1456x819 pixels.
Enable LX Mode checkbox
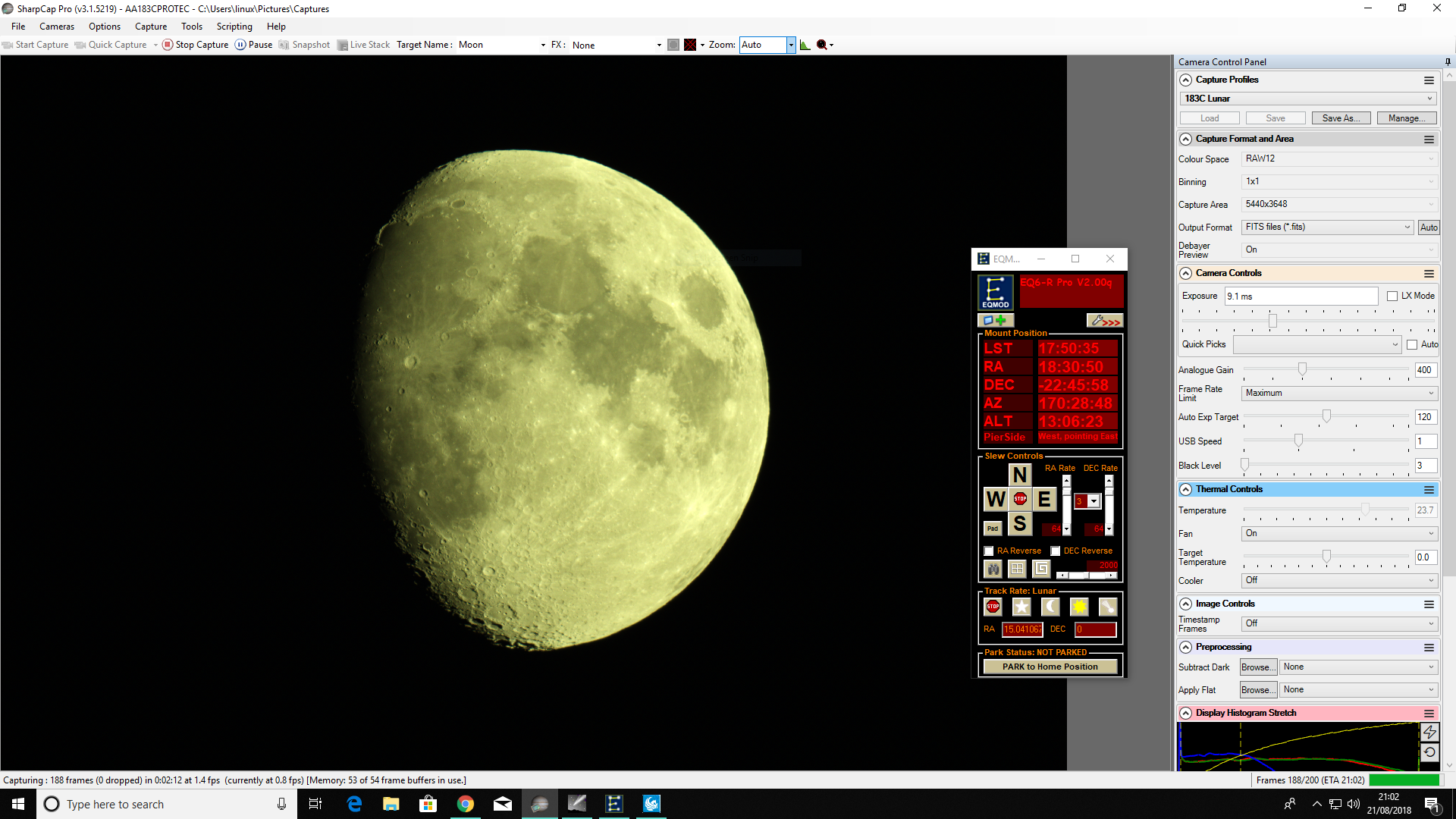click(1392, 297)
